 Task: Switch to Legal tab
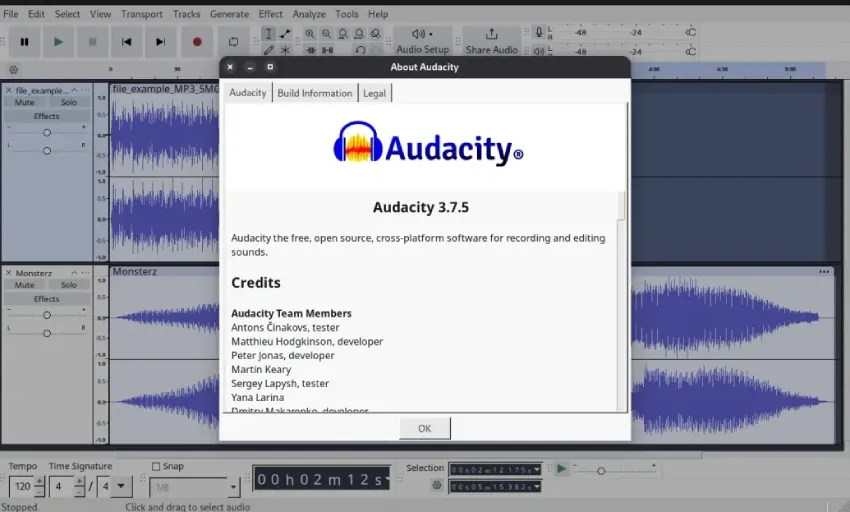[375, 93]
